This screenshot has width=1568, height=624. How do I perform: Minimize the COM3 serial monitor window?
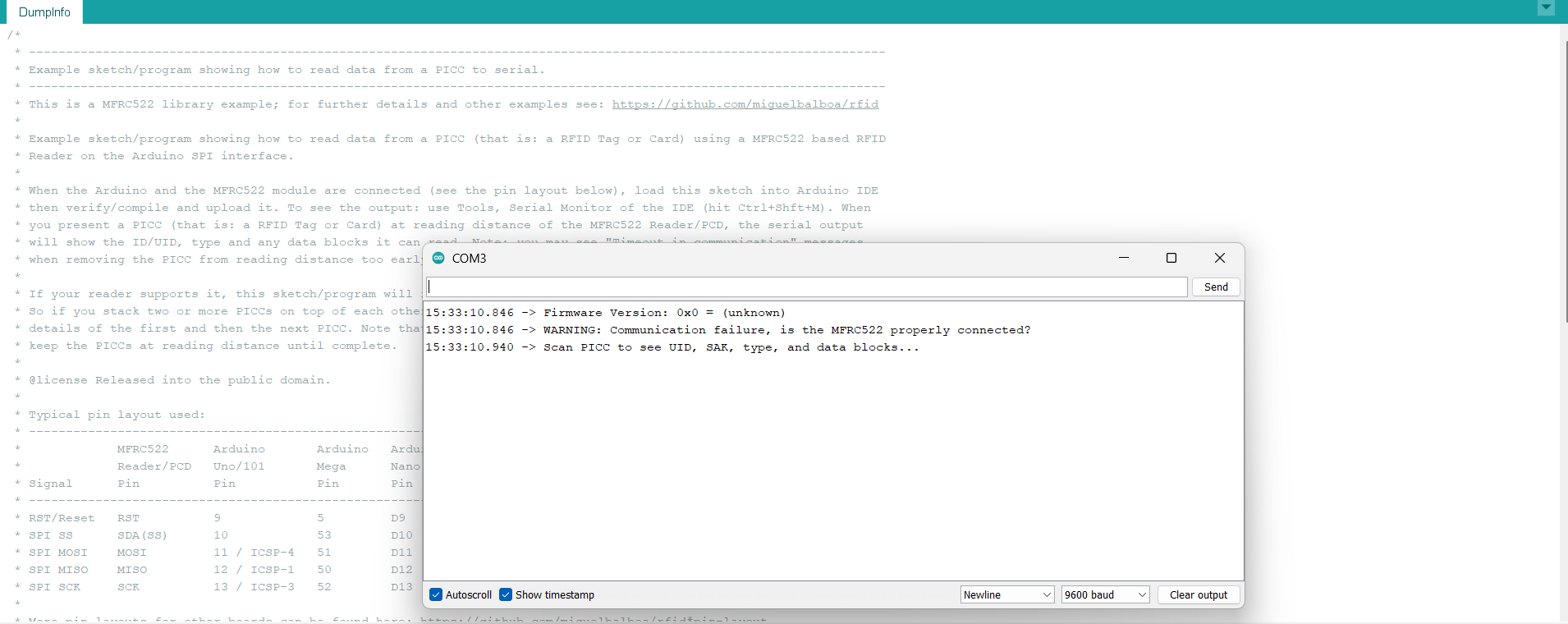coord(1124,258)
